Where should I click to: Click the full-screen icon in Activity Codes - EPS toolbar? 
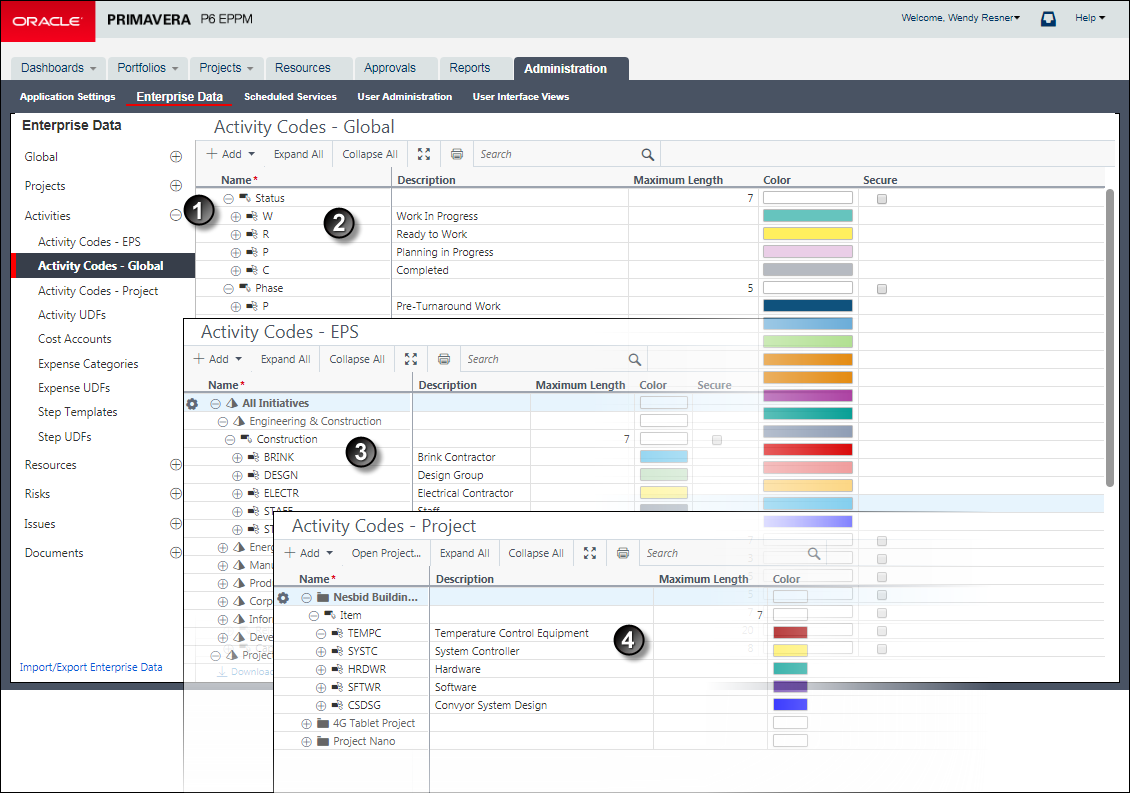coord(411,359)
